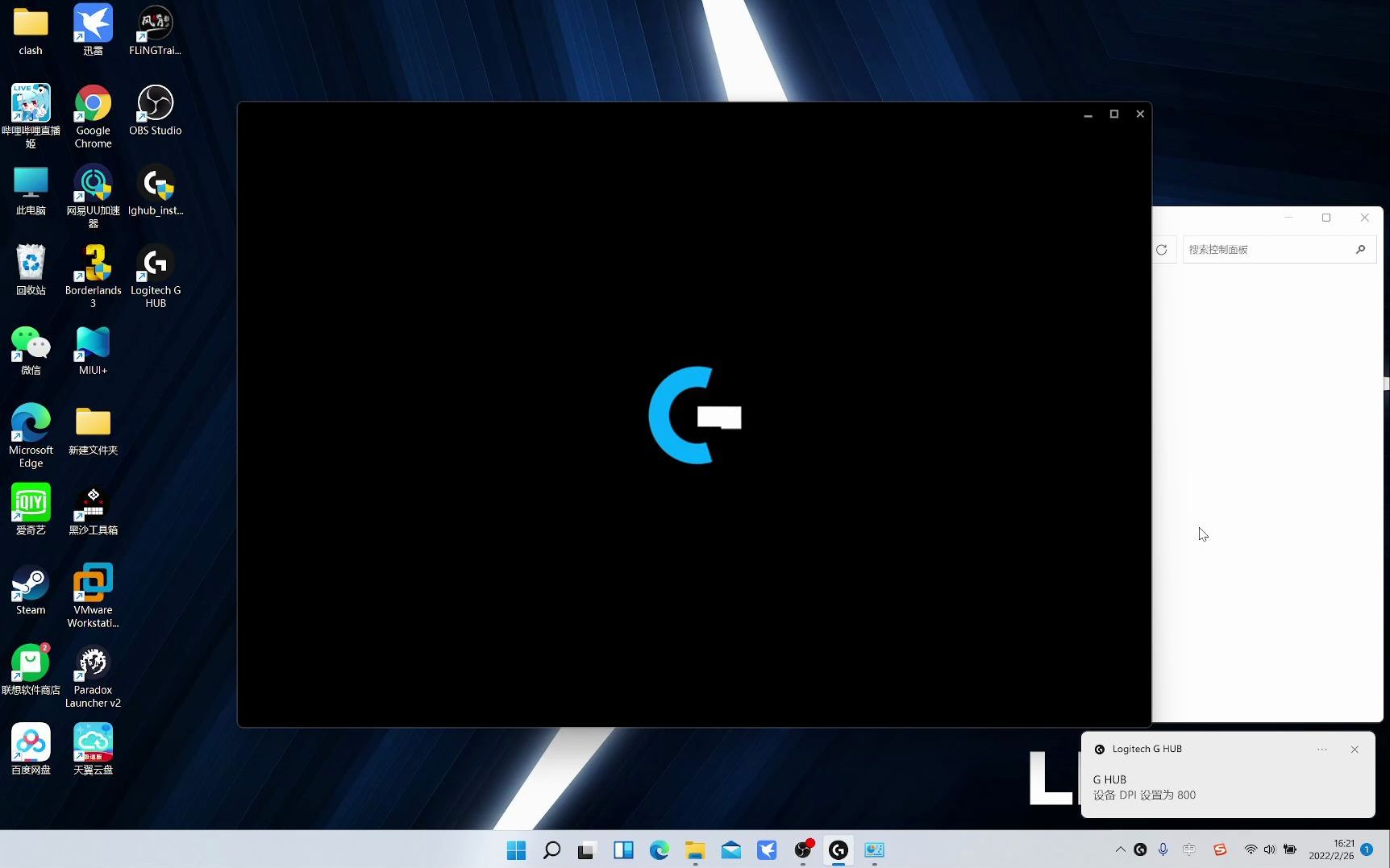Select the lghub_installer desktop icon
This screenshot has height=868, width=1390.
click(x=156, y=190)
